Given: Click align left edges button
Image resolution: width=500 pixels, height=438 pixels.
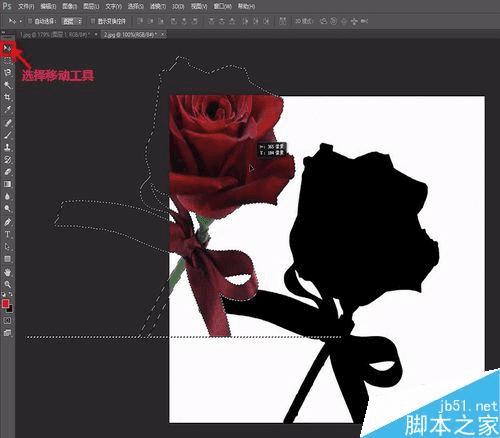Looking at the screenshot, I should click(174, 21).
